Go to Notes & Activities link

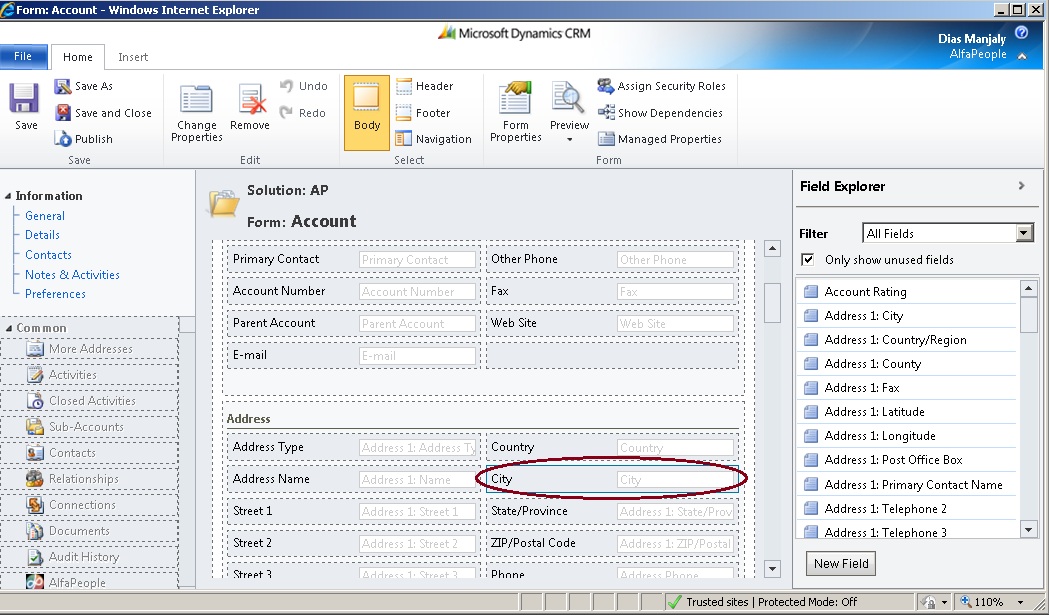72,275
